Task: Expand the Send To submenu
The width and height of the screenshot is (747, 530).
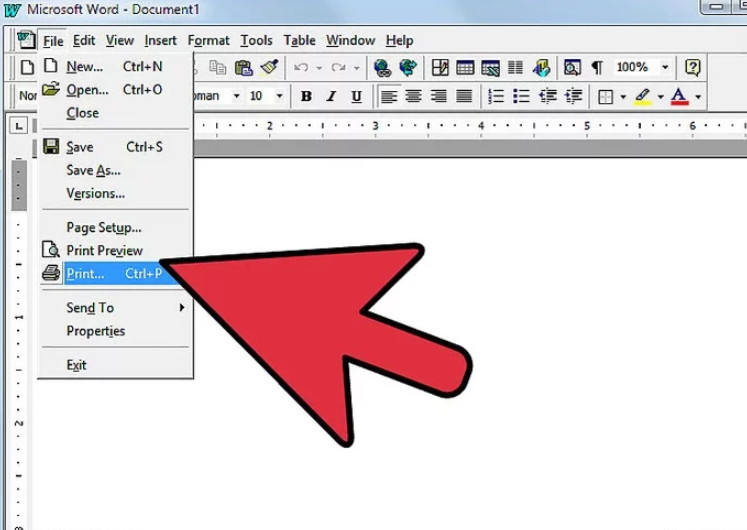Action: pyautogui.click(x=113, y=308)
